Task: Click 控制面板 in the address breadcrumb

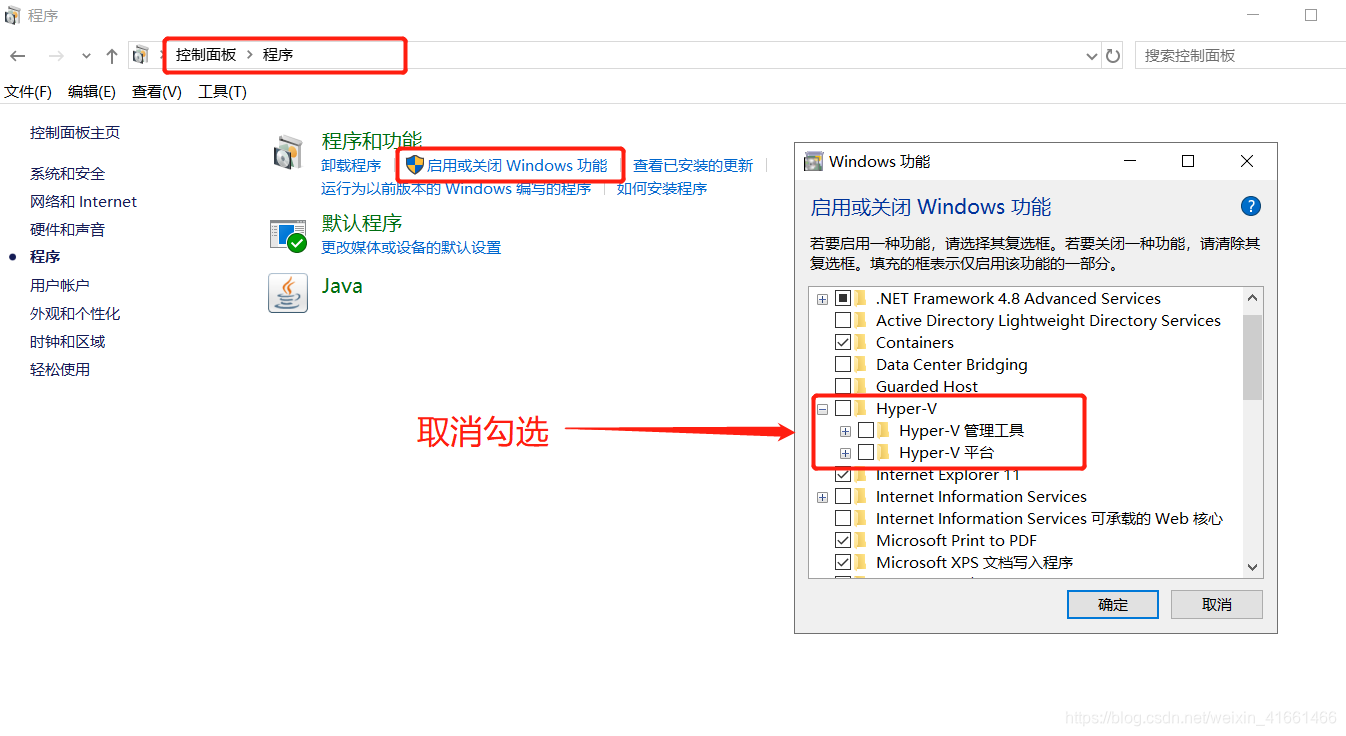Action: 206,55
